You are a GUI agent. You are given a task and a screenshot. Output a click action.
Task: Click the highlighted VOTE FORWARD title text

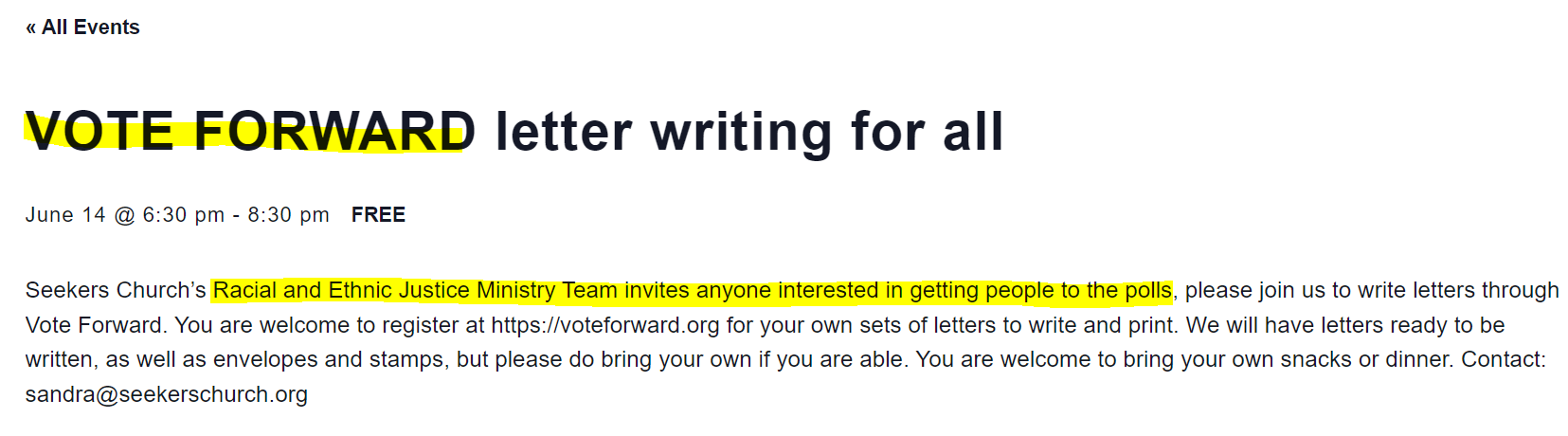pos(249,131)
